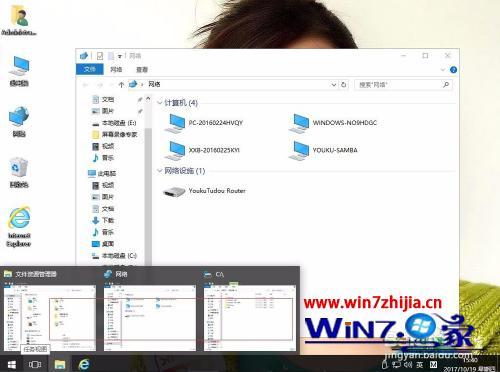This screenshot has height=372, width=500.
Task: Click the pin icon next to pinned 文档
Action: (x=140, y=99)
